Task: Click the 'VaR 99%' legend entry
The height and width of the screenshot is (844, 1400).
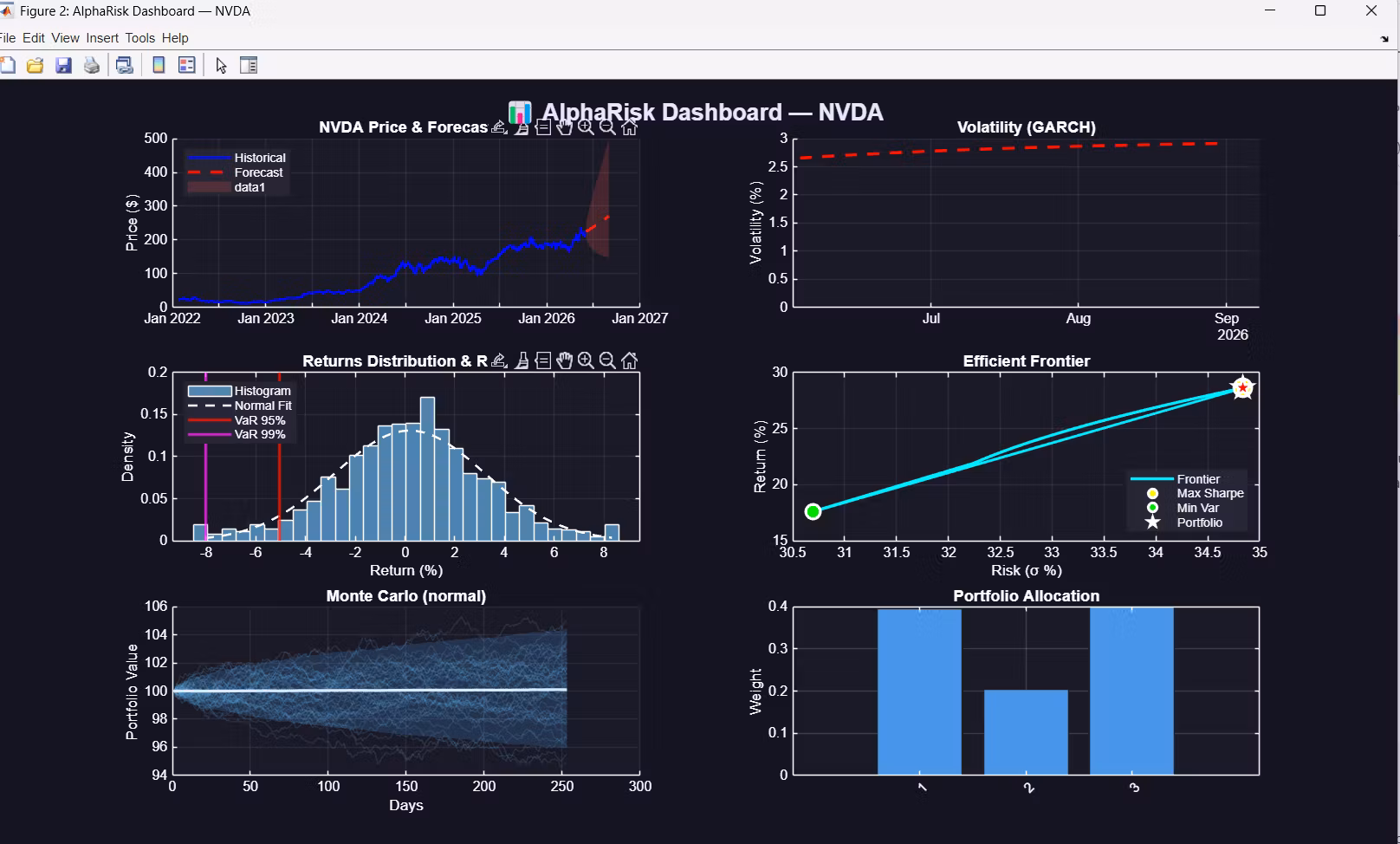Action: 260,434
